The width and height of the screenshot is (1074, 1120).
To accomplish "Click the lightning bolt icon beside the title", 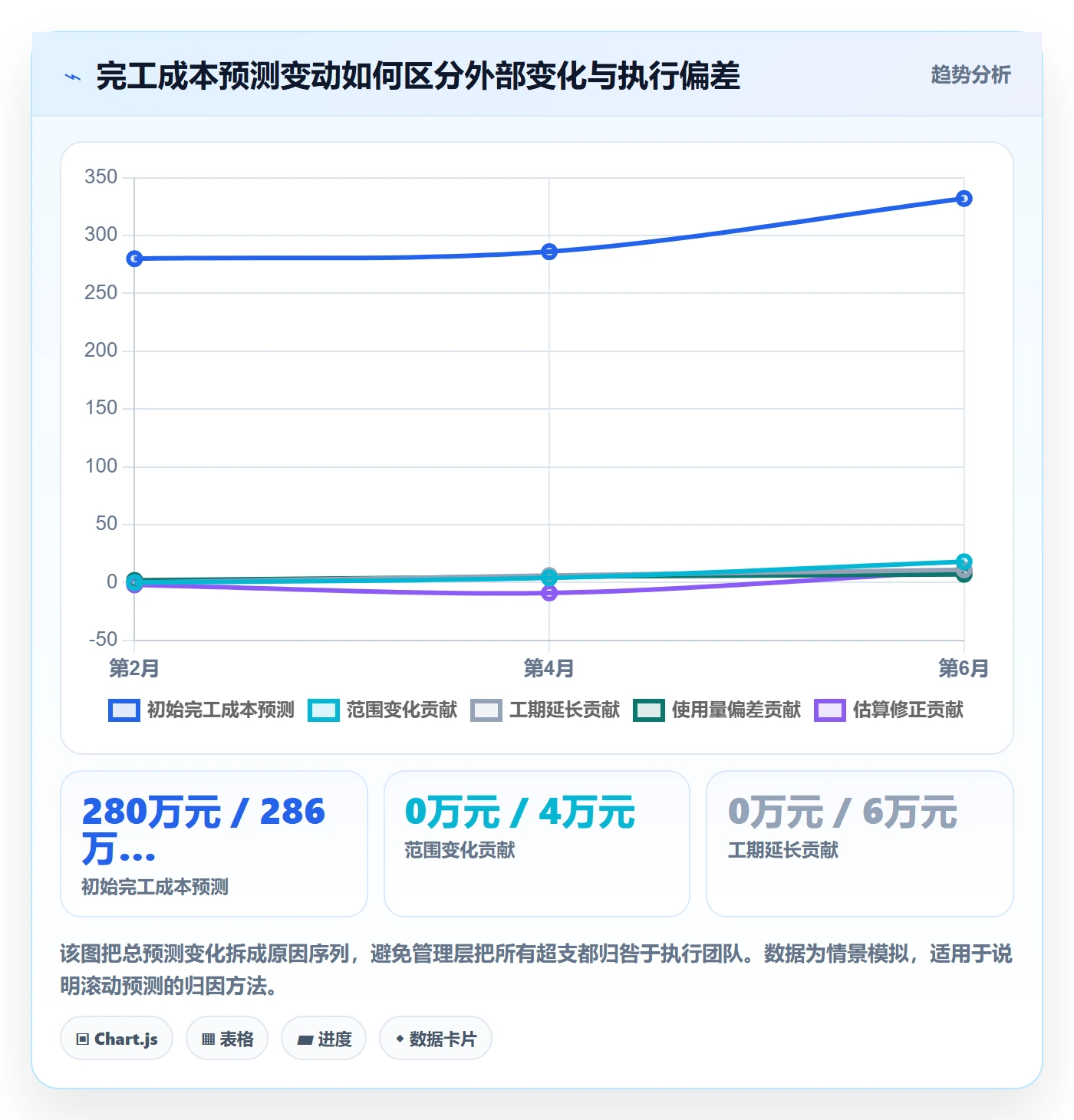I will pos(73,77).
